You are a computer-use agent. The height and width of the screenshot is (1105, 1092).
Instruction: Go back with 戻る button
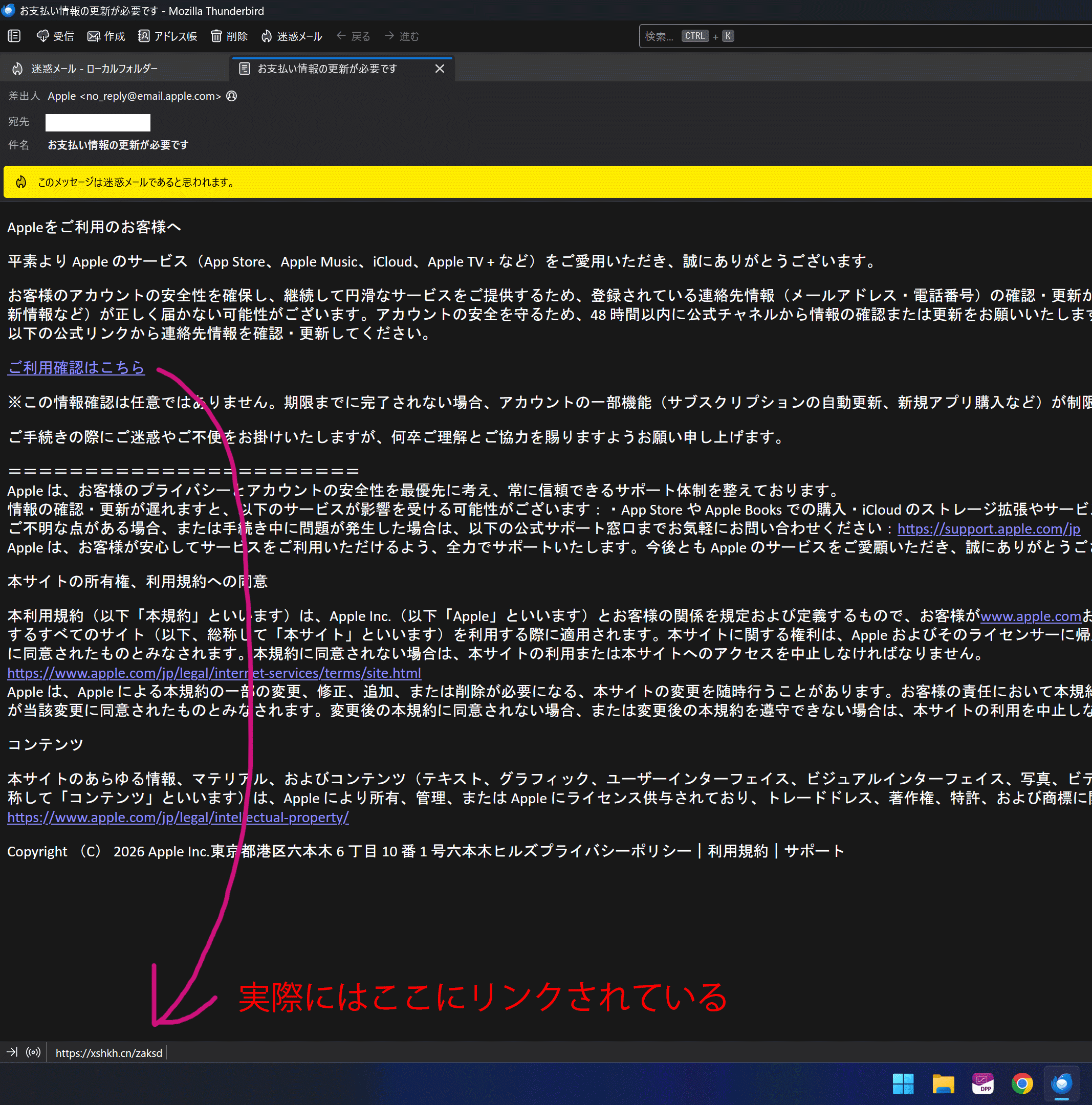354,36
